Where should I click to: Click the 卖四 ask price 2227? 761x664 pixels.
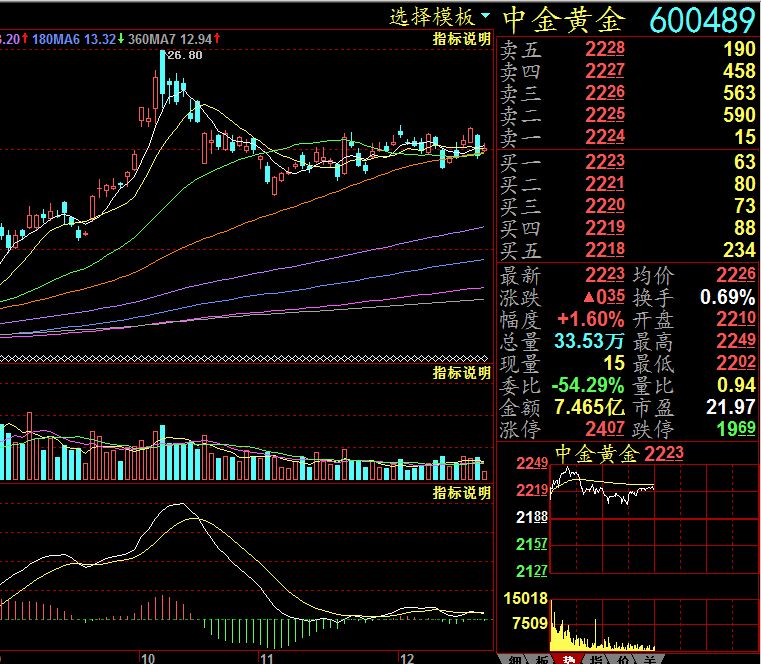tap(605, 71)
